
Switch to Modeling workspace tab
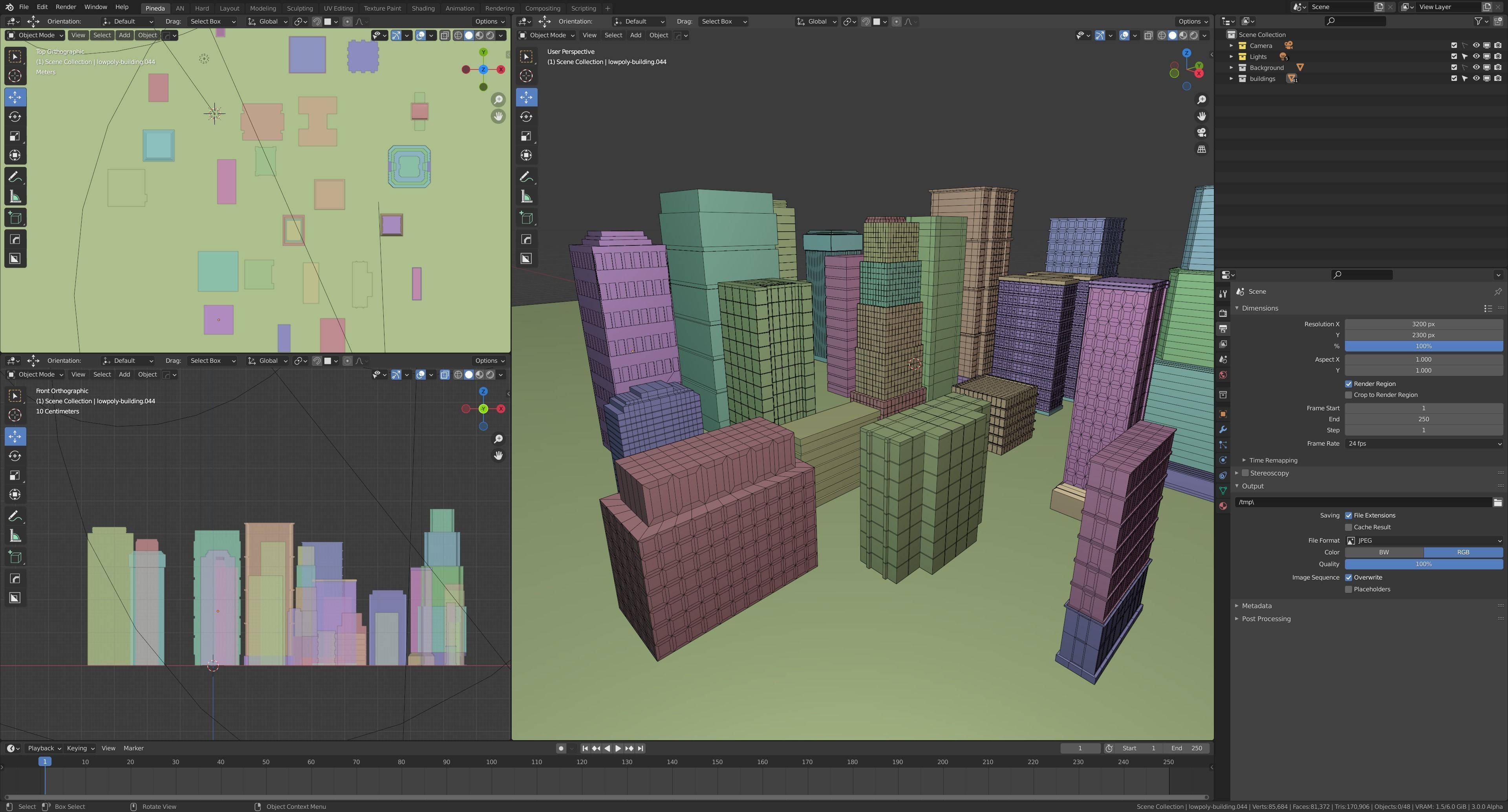pyautogui.click(x=262, y=8)
